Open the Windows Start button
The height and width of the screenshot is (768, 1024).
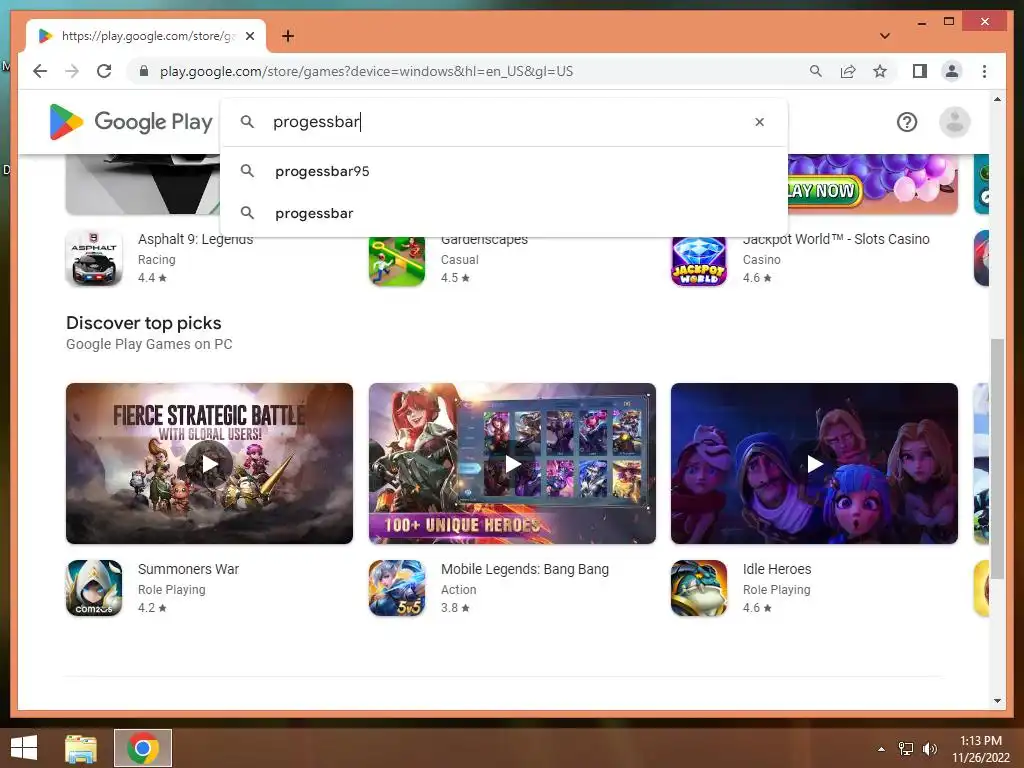(x=24, y=748)
